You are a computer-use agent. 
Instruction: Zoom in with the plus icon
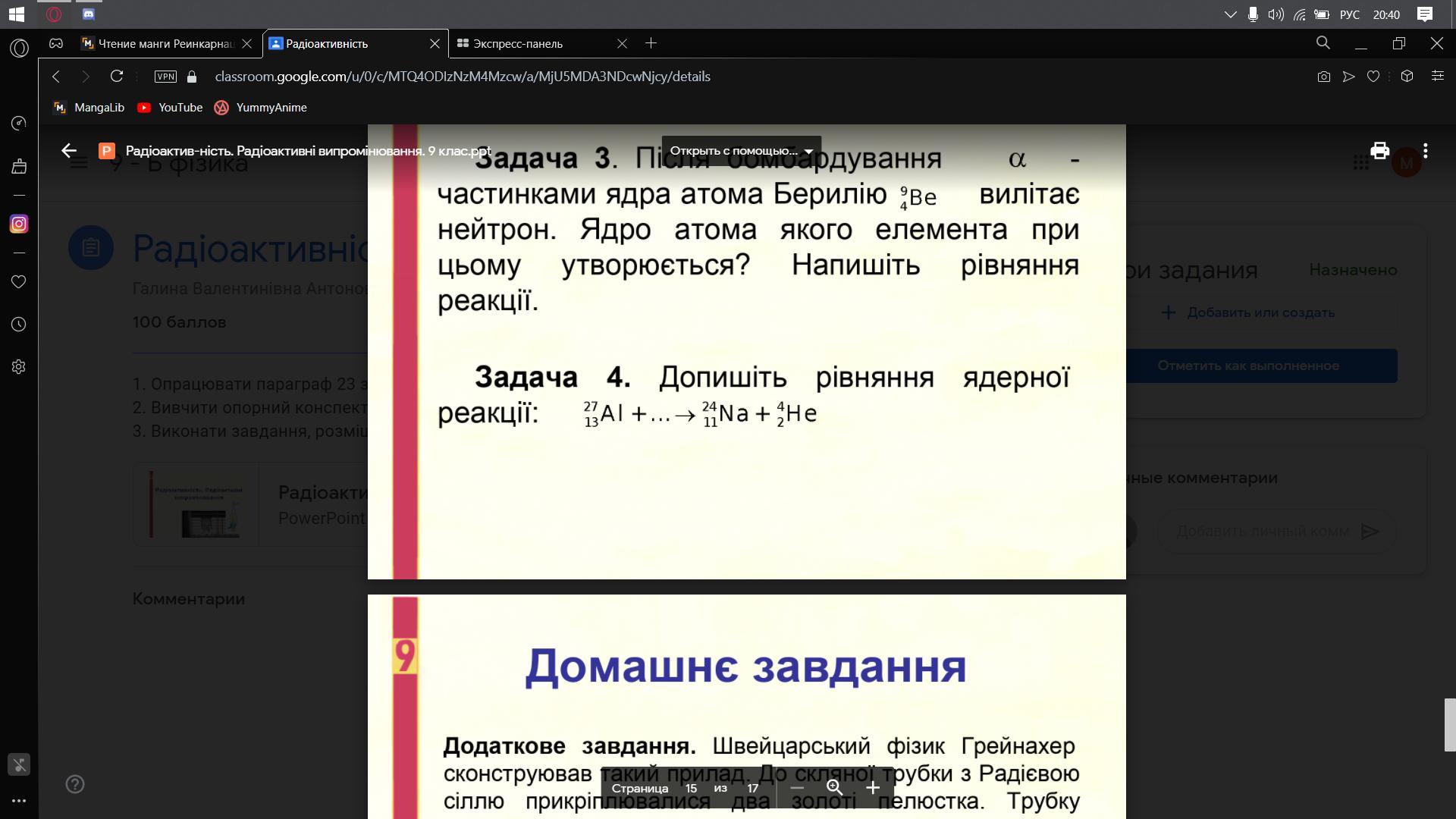pyautogui.click(x=873, y=788)
